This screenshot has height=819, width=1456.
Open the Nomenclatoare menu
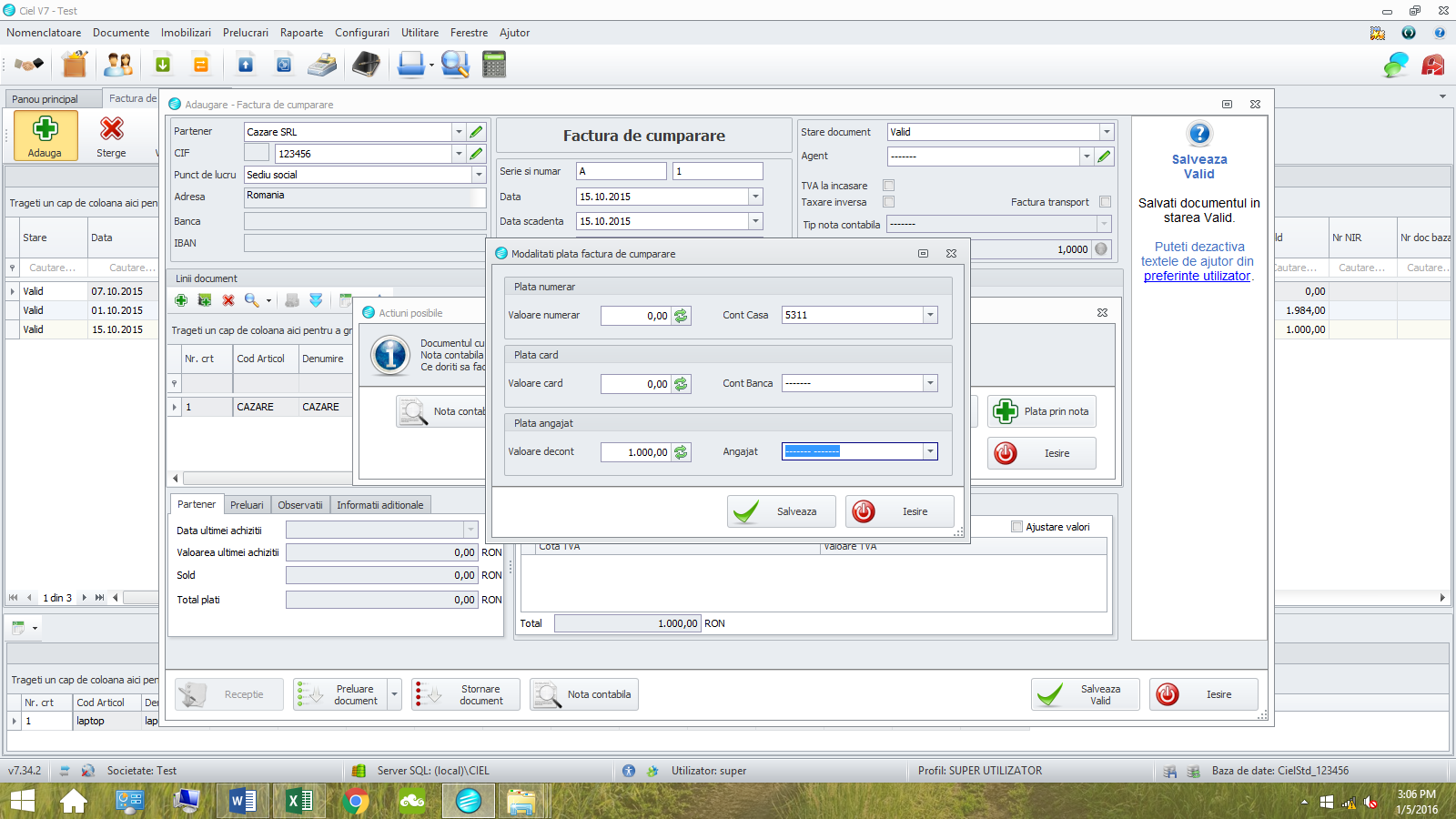tap(44, 33)
